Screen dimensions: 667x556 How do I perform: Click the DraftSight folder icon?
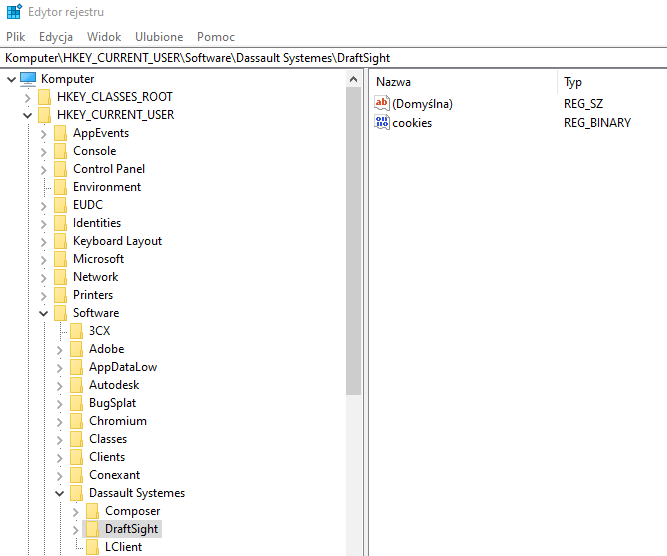click(92, 529)
